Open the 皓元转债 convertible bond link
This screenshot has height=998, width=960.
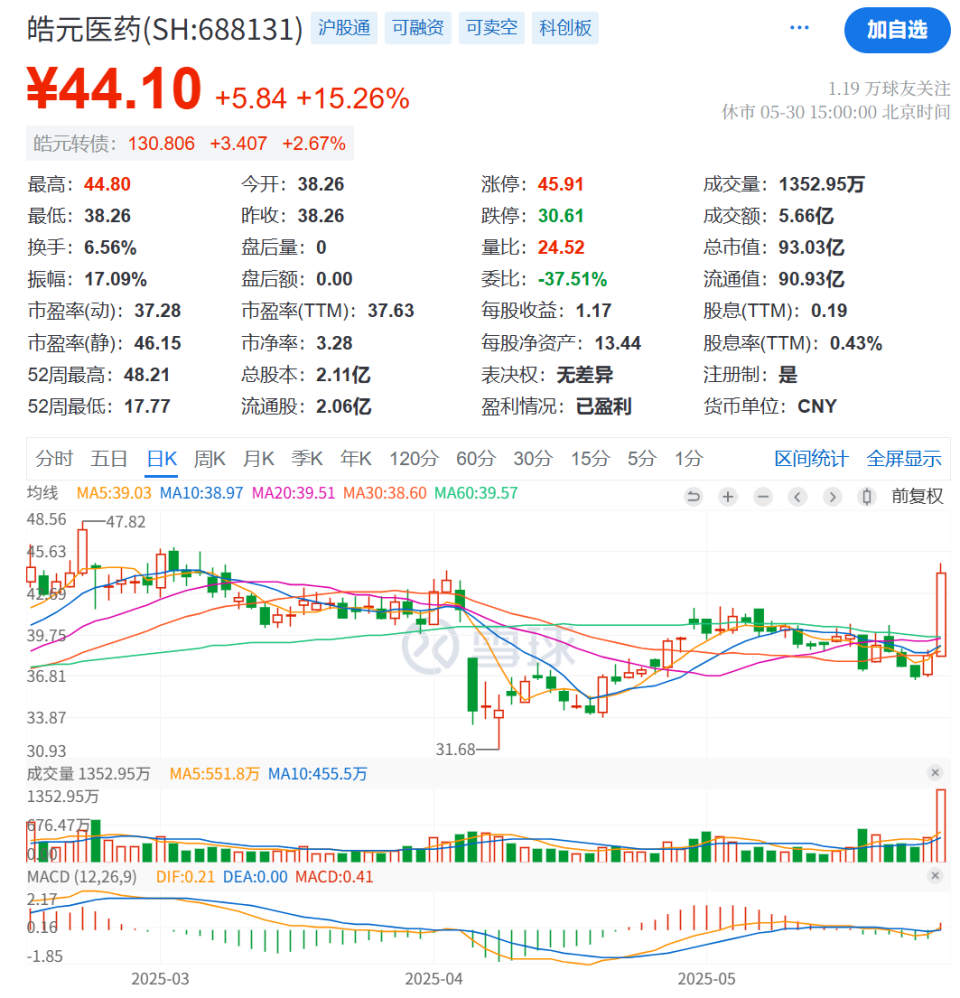click(190, 144)
